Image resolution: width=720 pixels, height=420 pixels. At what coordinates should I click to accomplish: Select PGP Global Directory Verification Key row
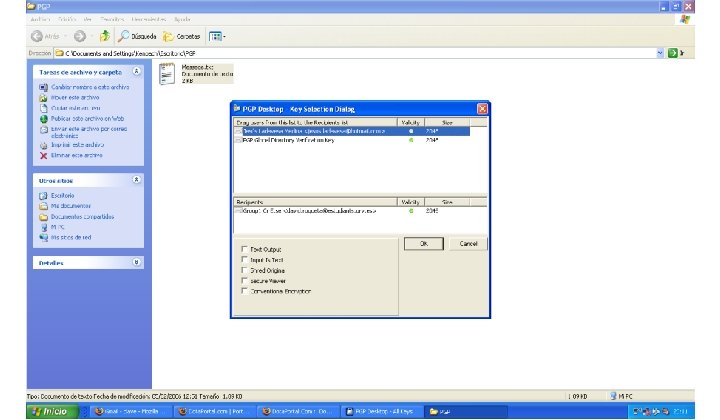(352, 140)
